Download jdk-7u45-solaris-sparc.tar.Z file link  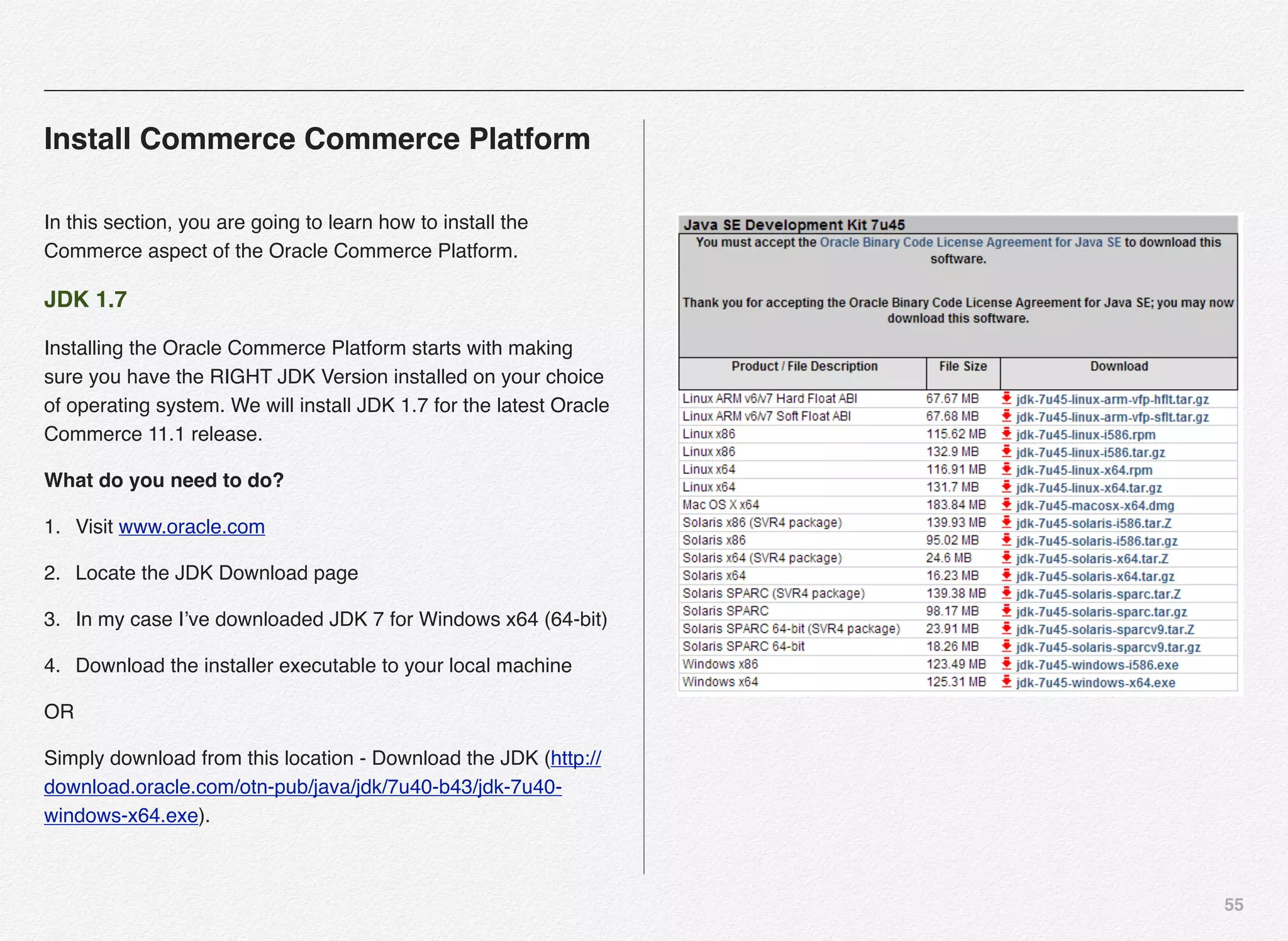[x=1099, y=594]
